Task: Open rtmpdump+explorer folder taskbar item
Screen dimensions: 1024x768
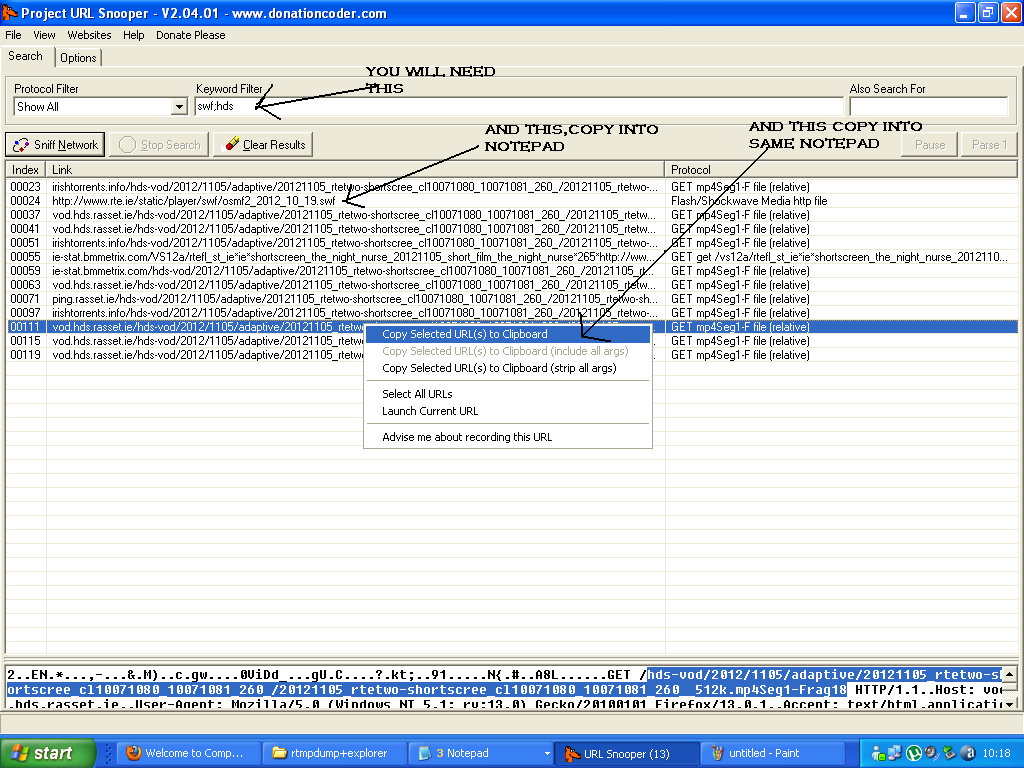Action: 334,753
